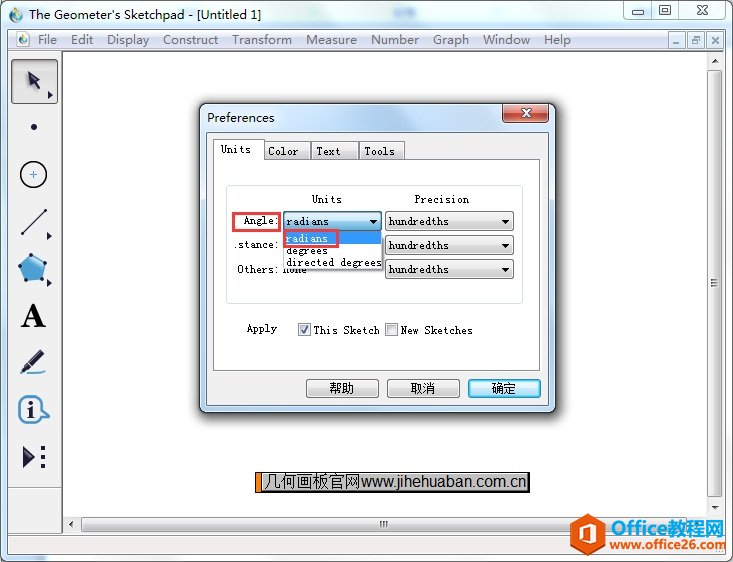Viewport: 733px width, 562px height.
Task: Close the Preferences dialog
Action: pyautogui.click(x=526, y=113)
